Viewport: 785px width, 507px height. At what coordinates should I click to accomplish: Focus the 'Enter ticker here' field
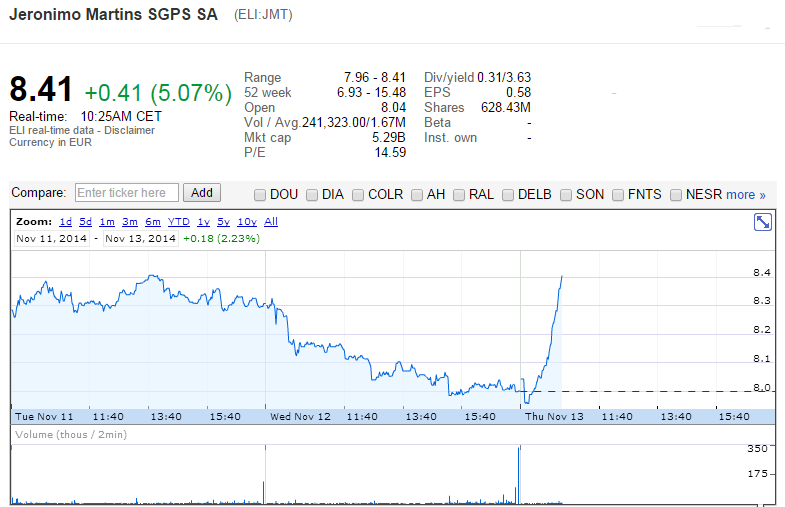click(127, 193)
